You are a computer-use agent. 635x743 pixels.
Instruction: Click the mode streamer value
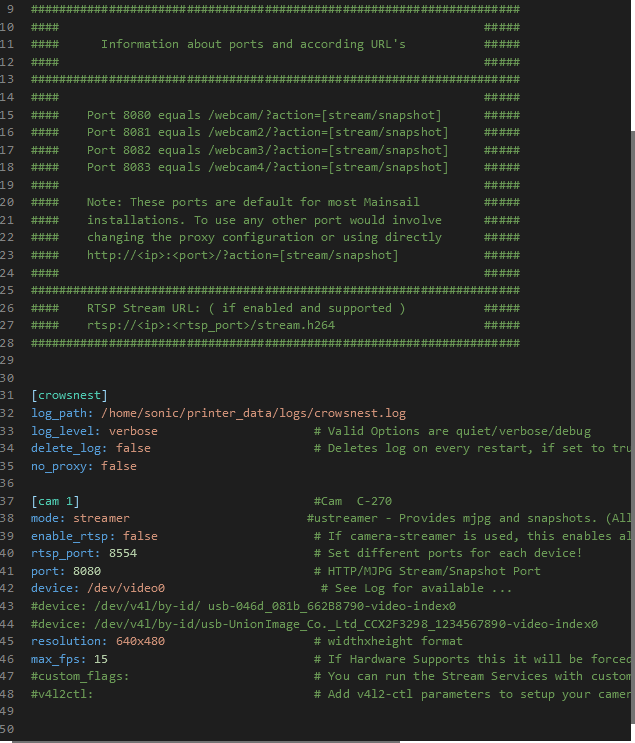pyautogui.click(x=101, y=518)
